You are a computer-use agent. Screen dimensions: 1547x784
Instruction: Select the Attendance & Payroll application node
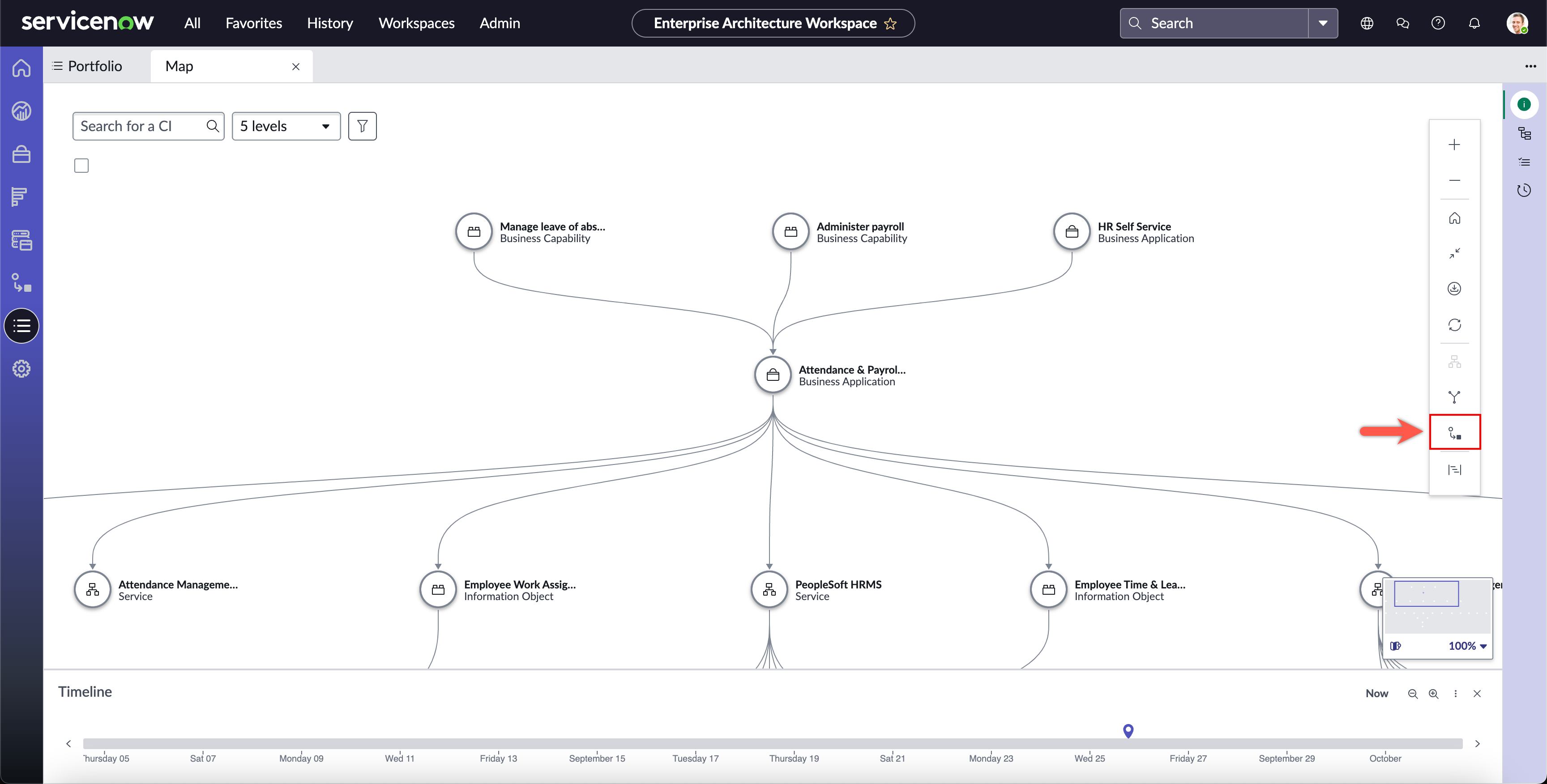point(772,375)
